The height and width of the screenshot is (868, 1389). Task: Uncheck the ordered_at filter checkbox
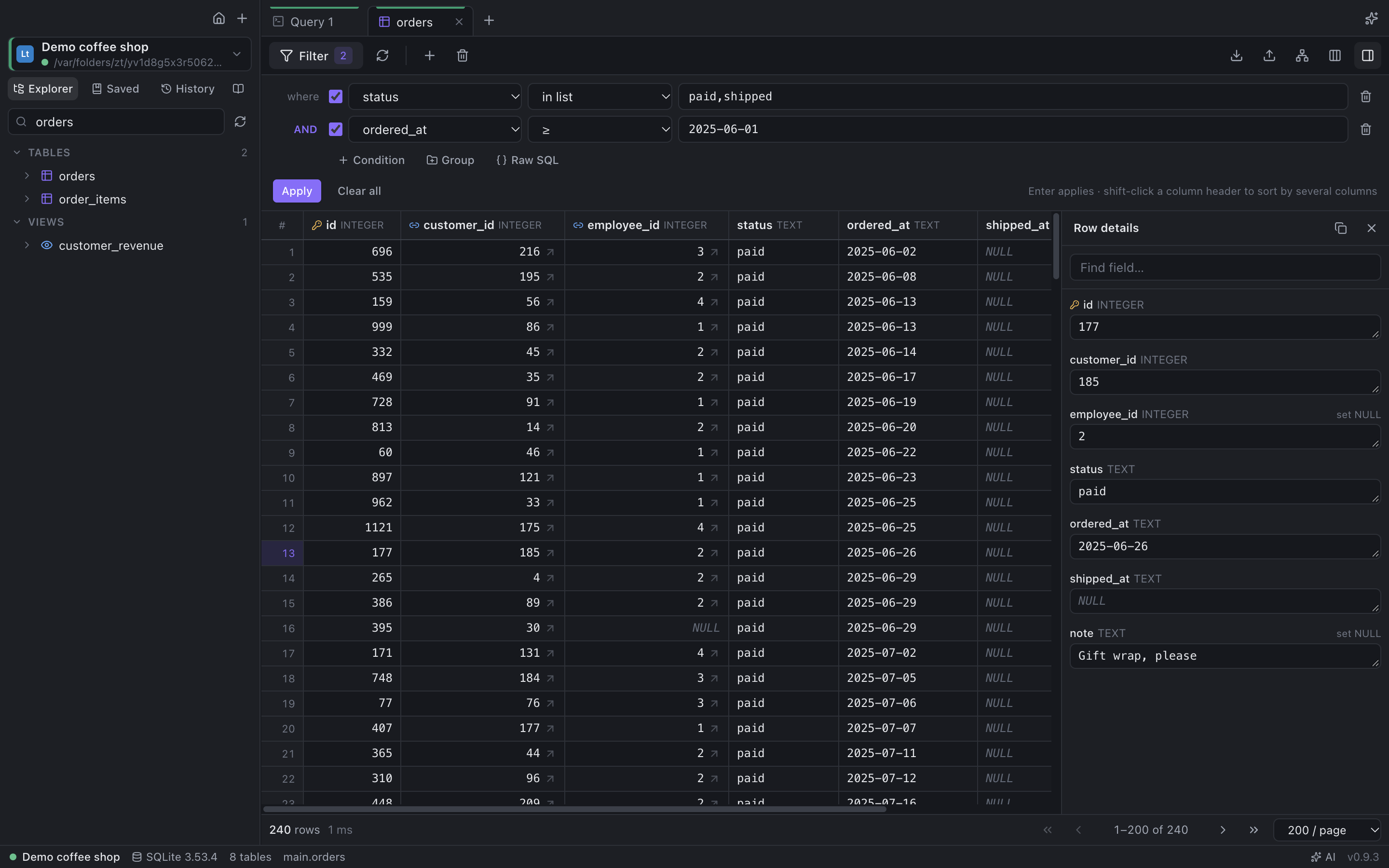335,129
